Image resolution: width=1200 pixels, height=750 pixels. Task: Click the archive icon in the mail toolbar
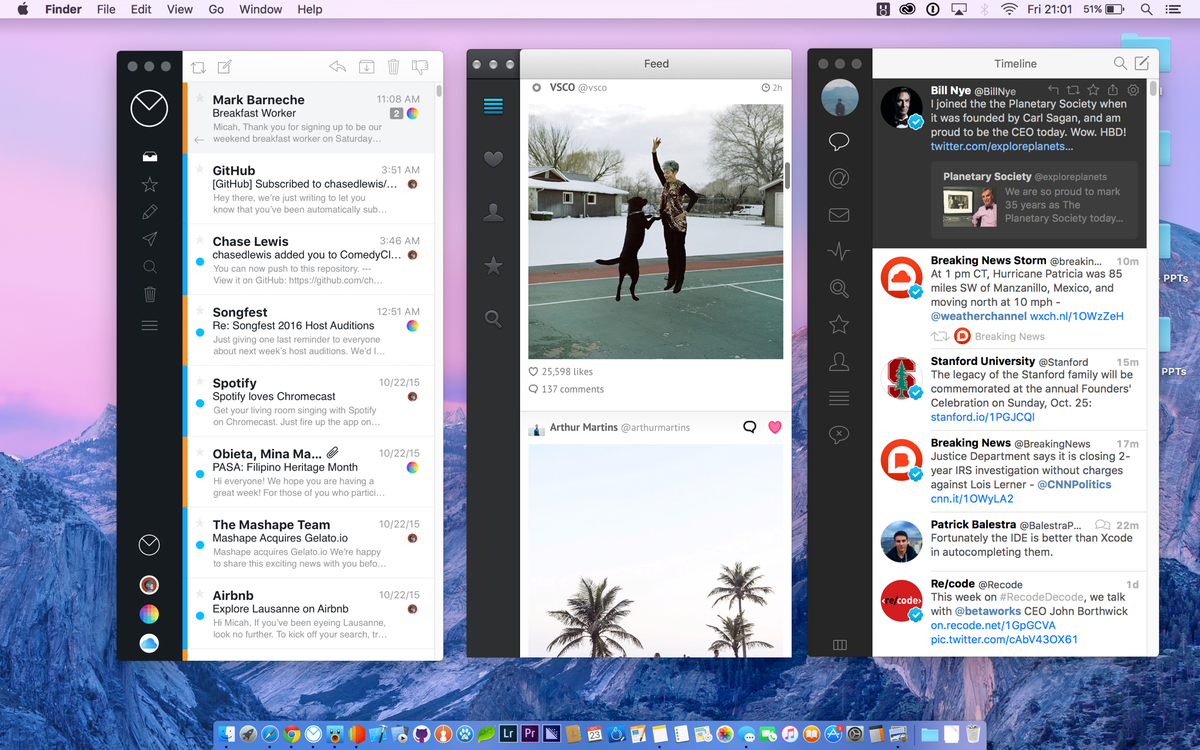coord(366,66)
